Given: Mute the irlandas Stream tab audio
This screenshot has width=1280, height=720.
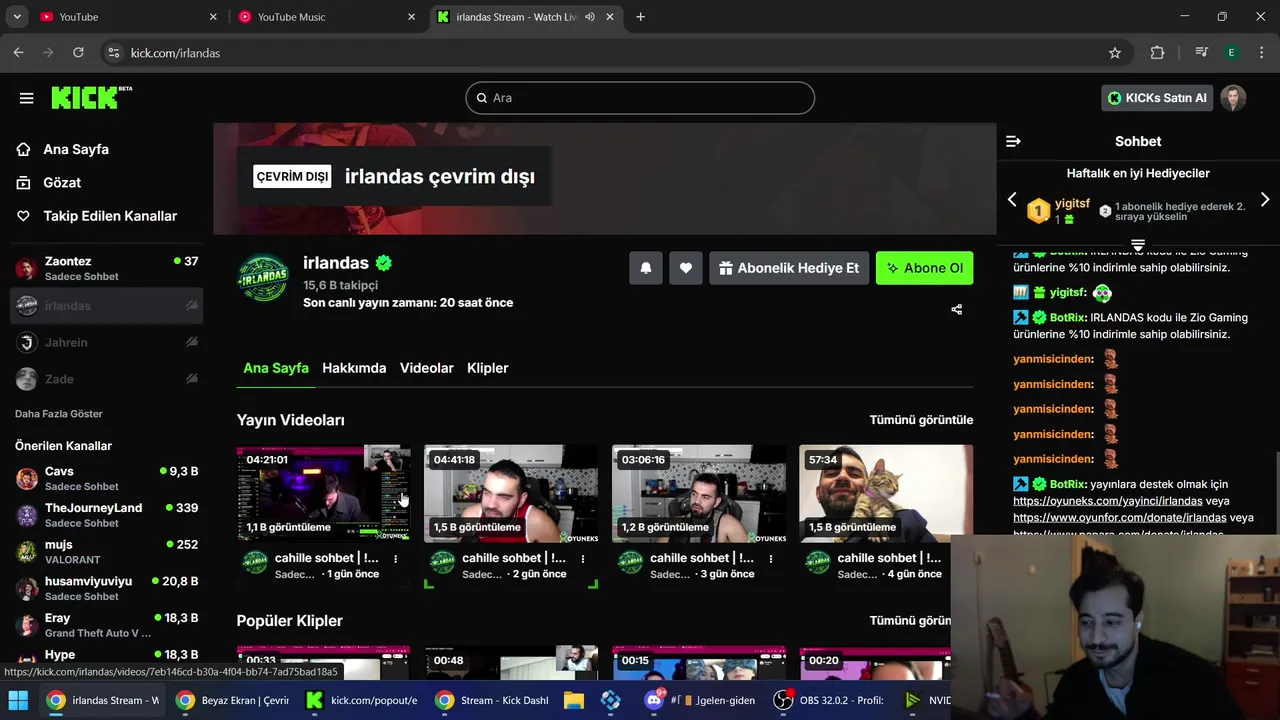Looking at the screenshot, I should pos(590,17).
